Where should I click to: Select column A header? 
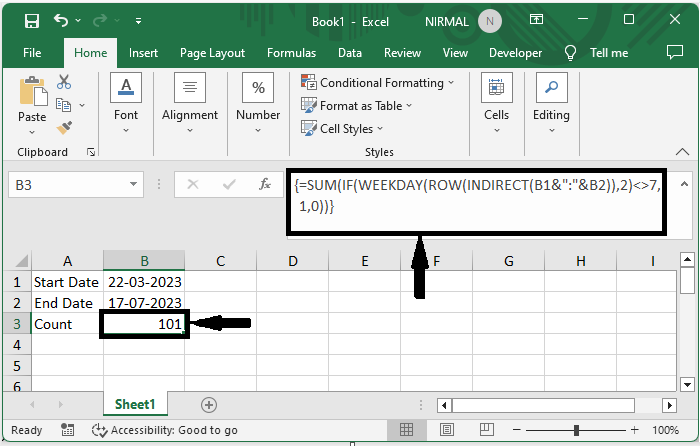point(67,261)
